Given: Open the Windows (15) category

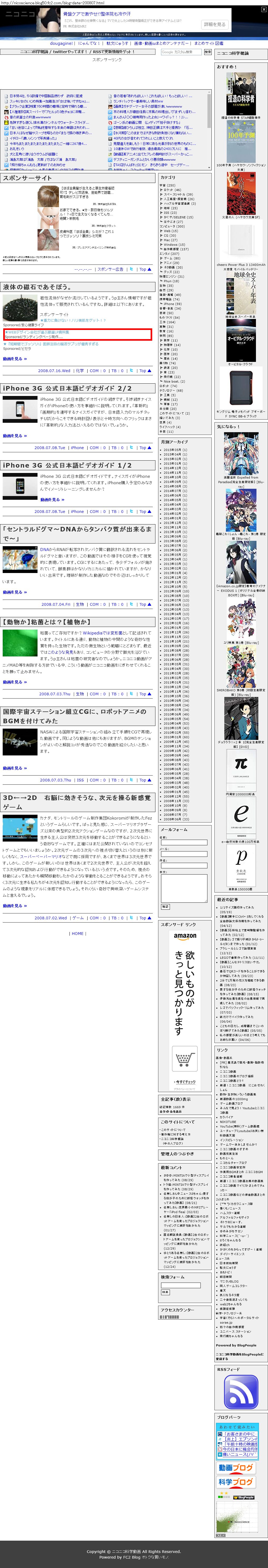Looking at the screenshot, I should tap(174, 244).
